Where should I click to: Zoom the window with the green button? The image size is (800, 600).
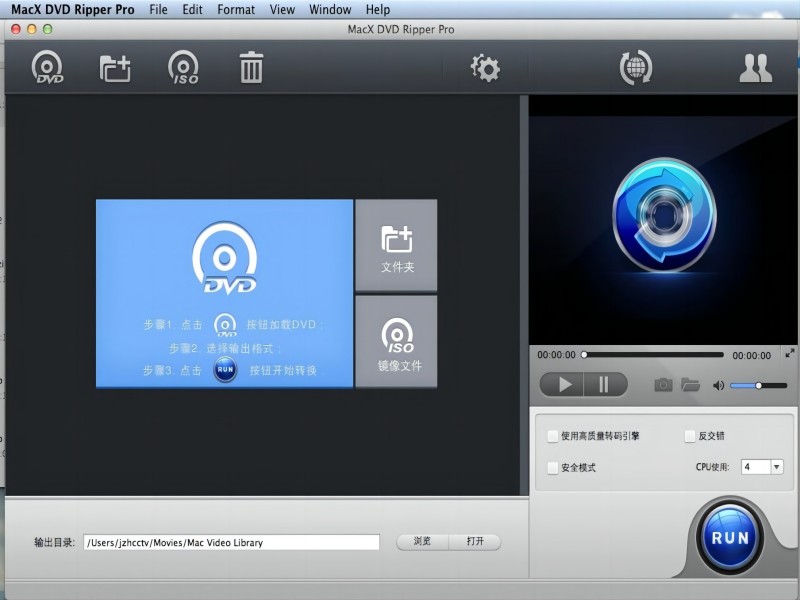(47, 30)
